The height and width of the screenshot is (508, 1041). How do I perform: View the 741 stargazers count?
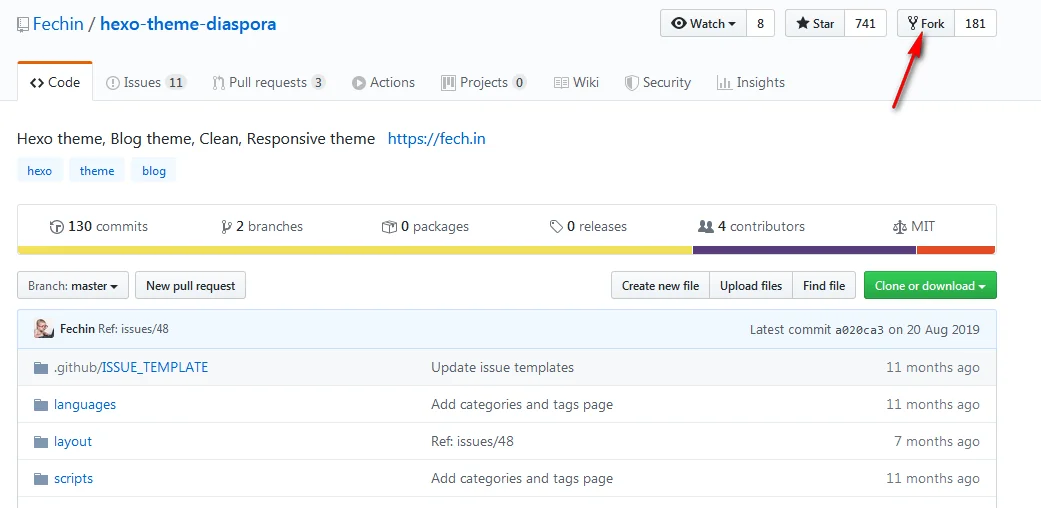(x=865, y=23)
